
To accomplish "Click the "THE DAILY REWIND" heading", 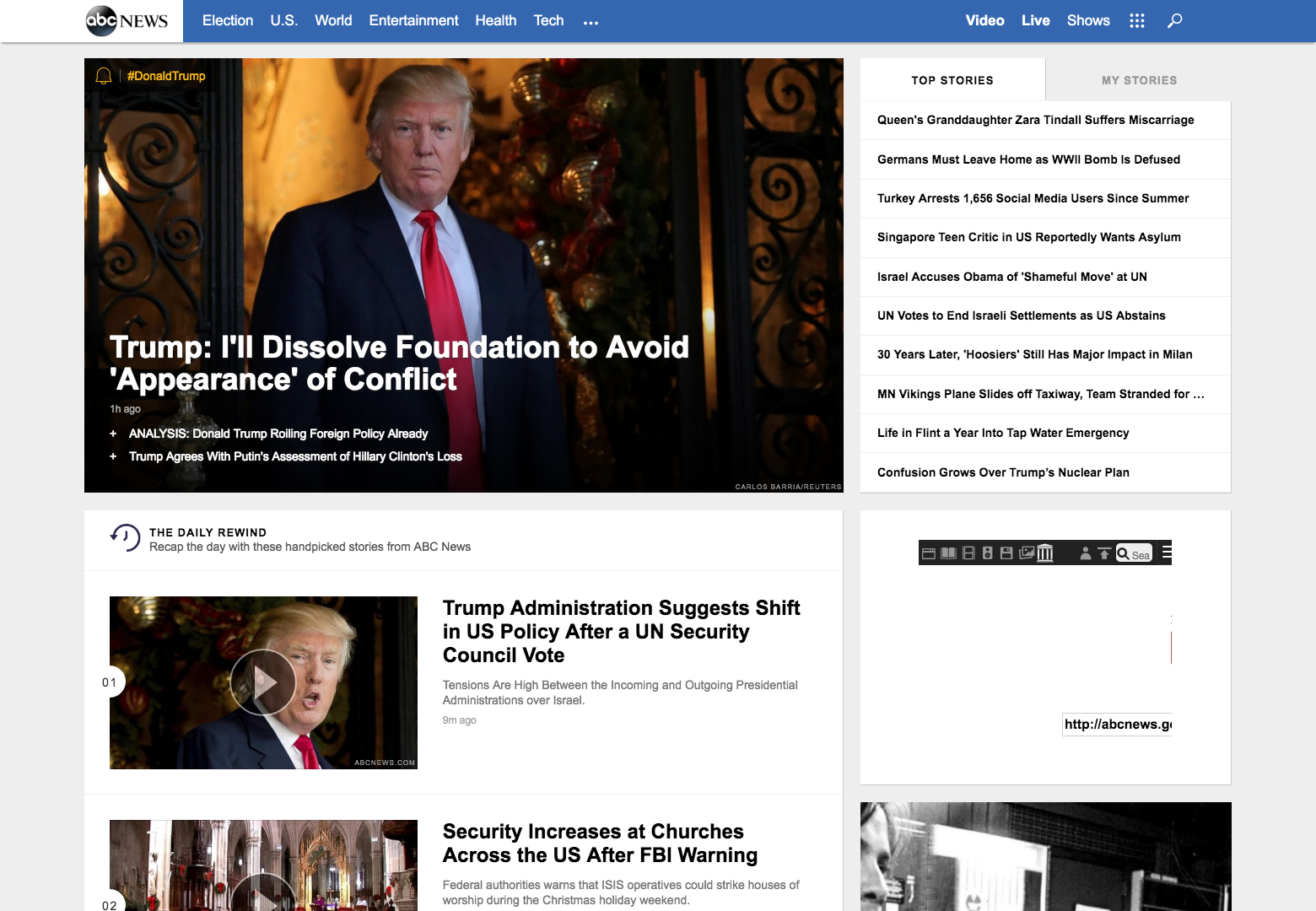I will [208, 532].
